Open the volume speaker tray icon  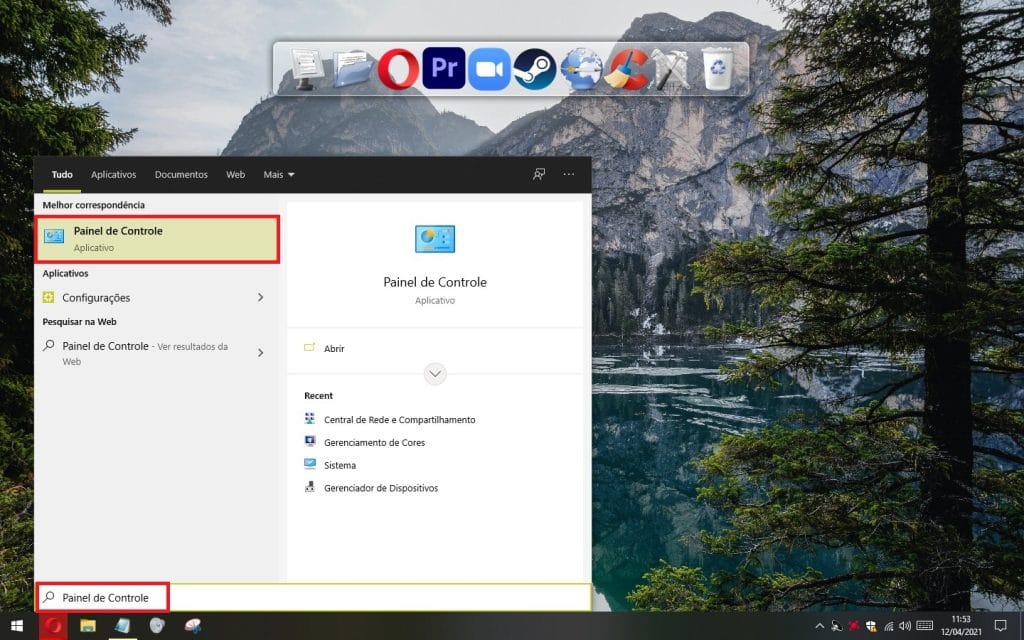coord(904,626)
